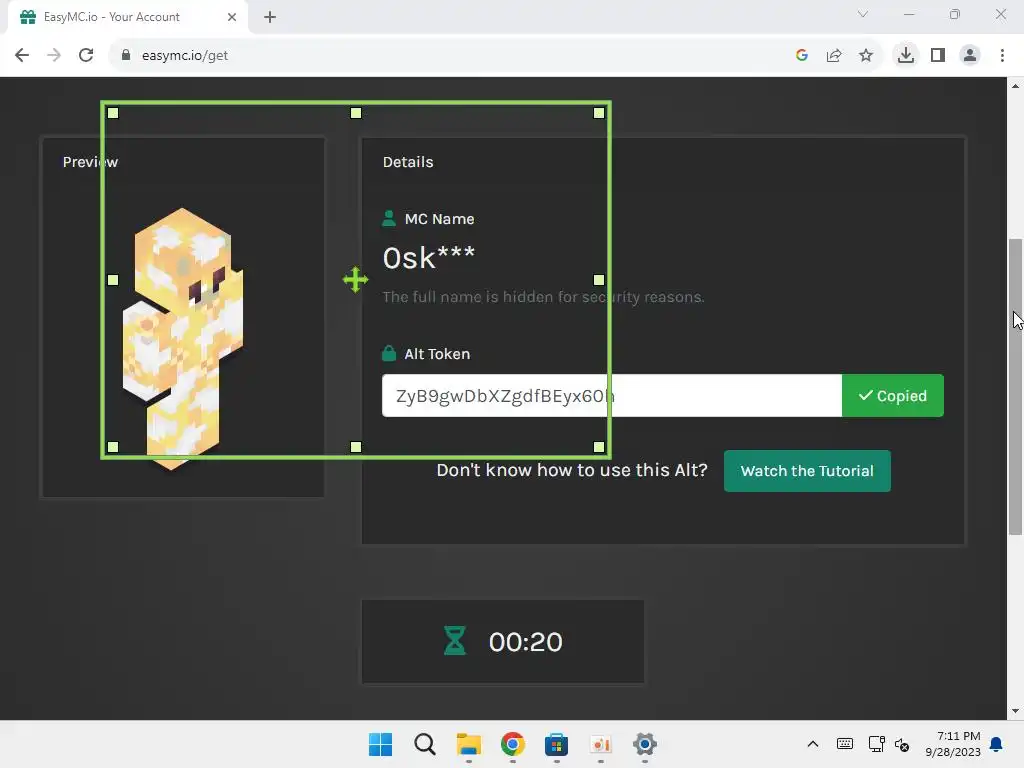The width and height of the screenshot is (1024, 768).
Task: Click the hourglass timer icon
Action: point(455,641)
